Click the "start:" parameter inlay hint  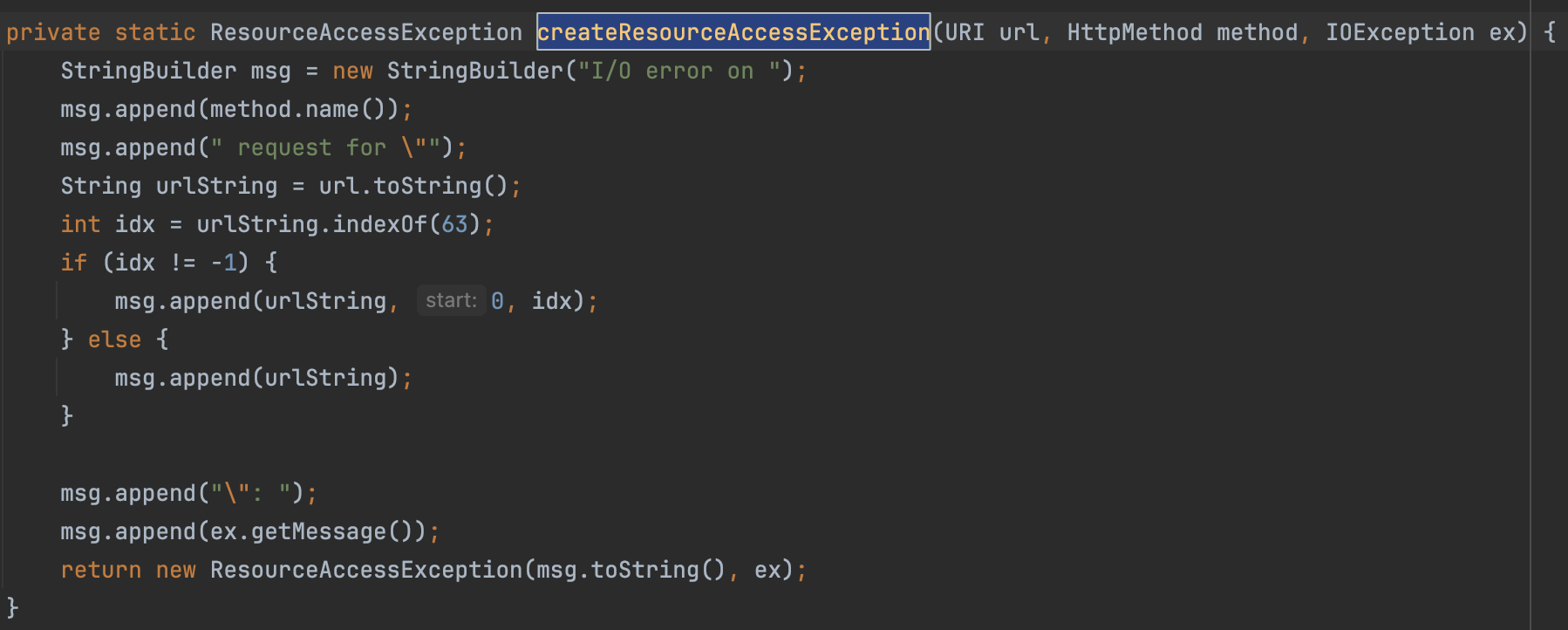(451, 301)
